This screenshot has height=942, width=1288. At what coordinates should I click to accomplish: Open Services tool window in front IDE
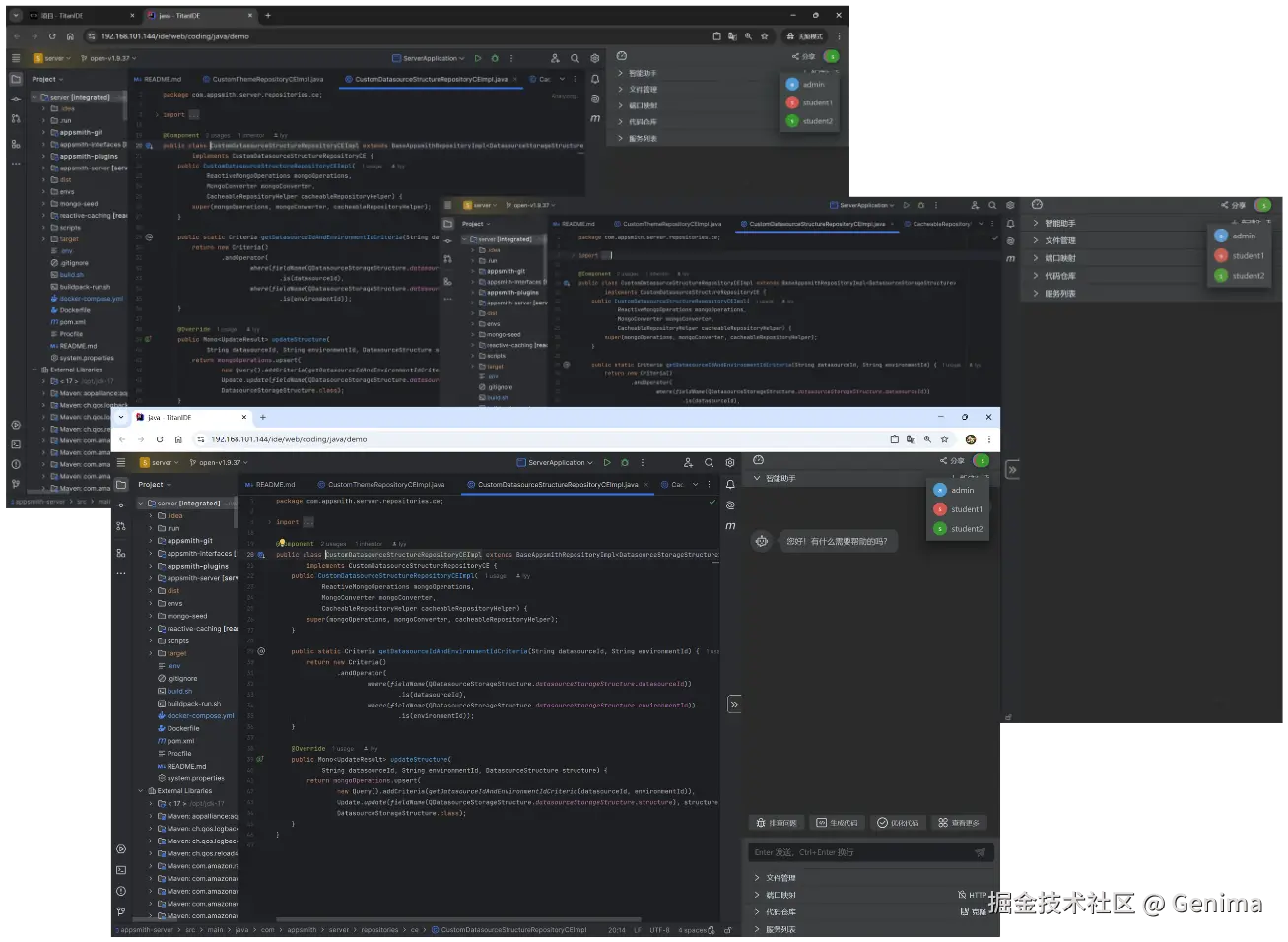(x=121, y=849)
